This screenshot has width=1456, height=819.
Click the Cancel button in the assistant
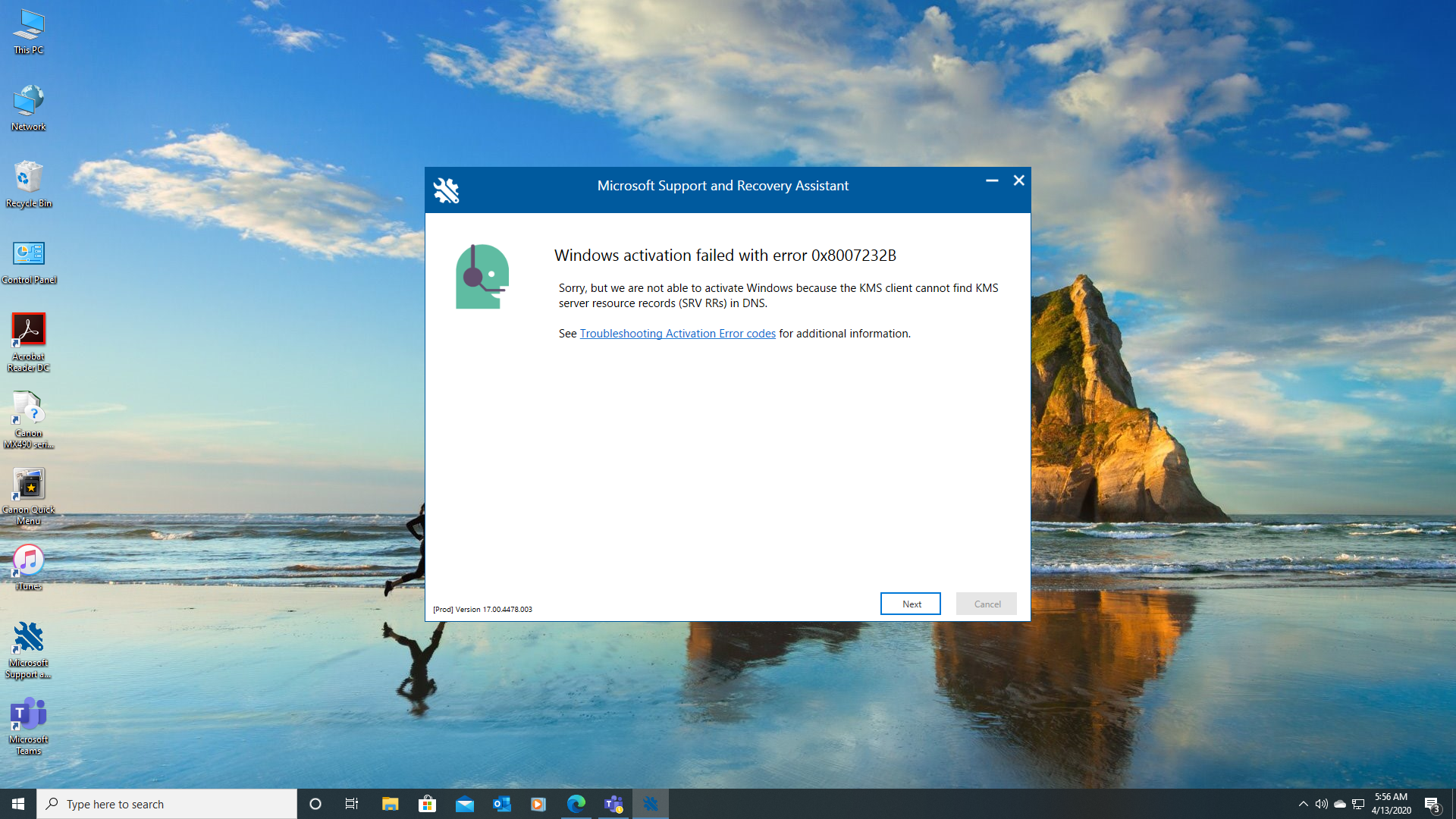tap(987, 604)
